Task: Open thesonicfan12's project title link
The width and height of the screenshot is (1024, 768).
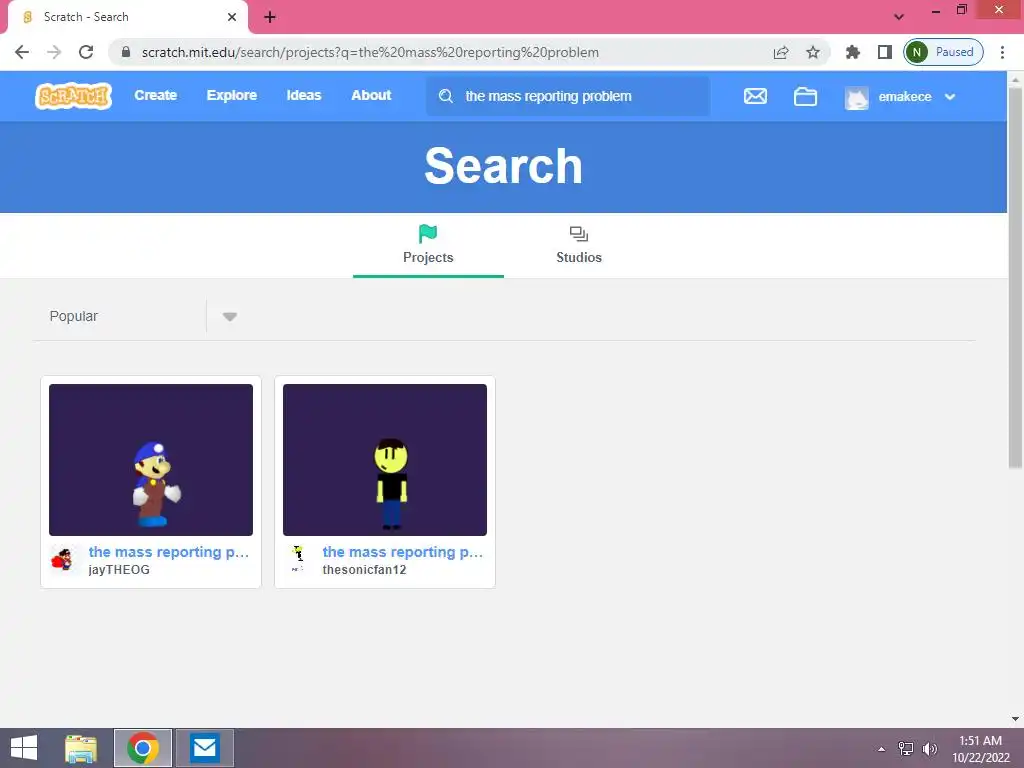Action: [x=402, y=552]
